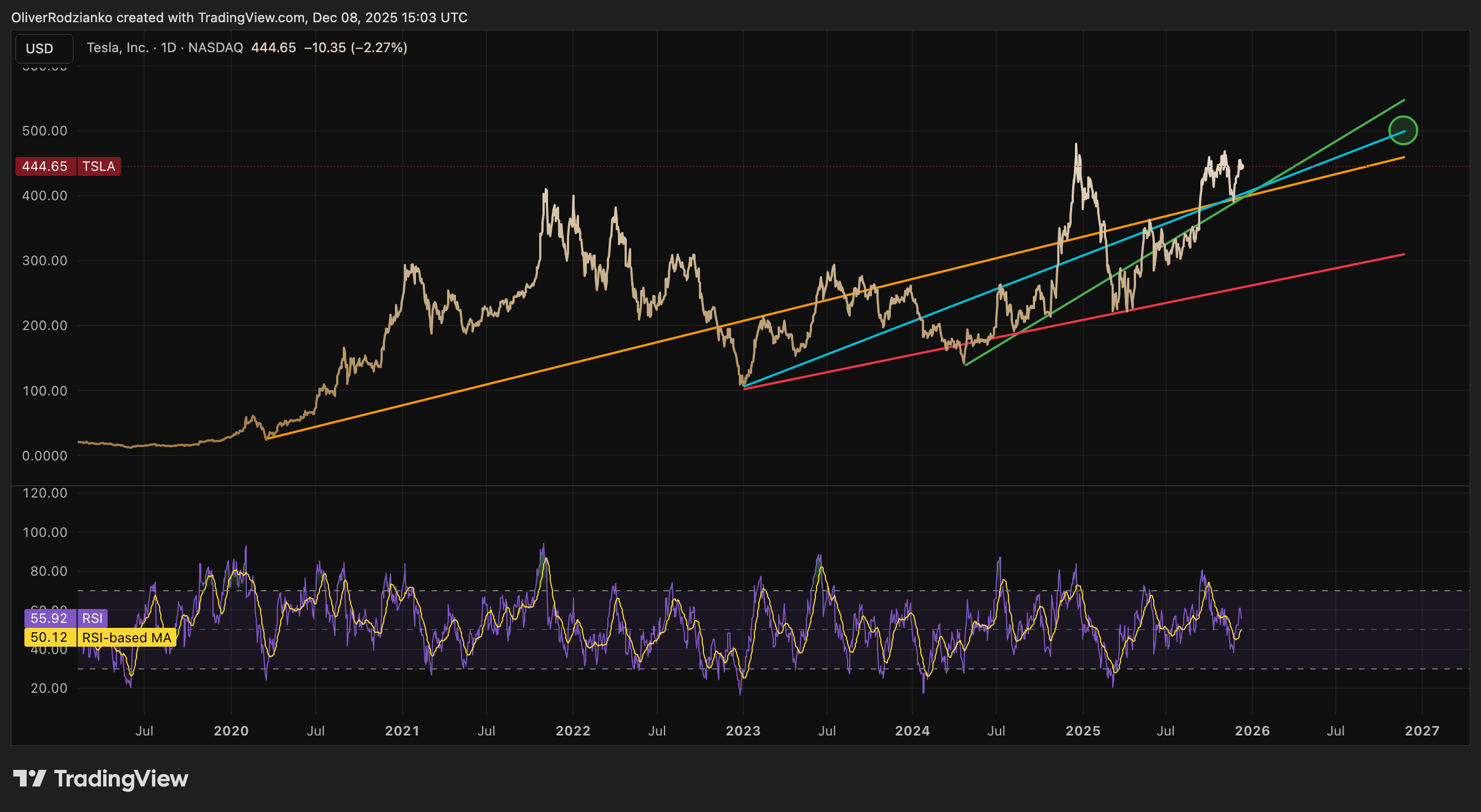This screenshot has width=1481, height=812.
Task: Open the 1D interval selector
Action: (x=170, y=48)
